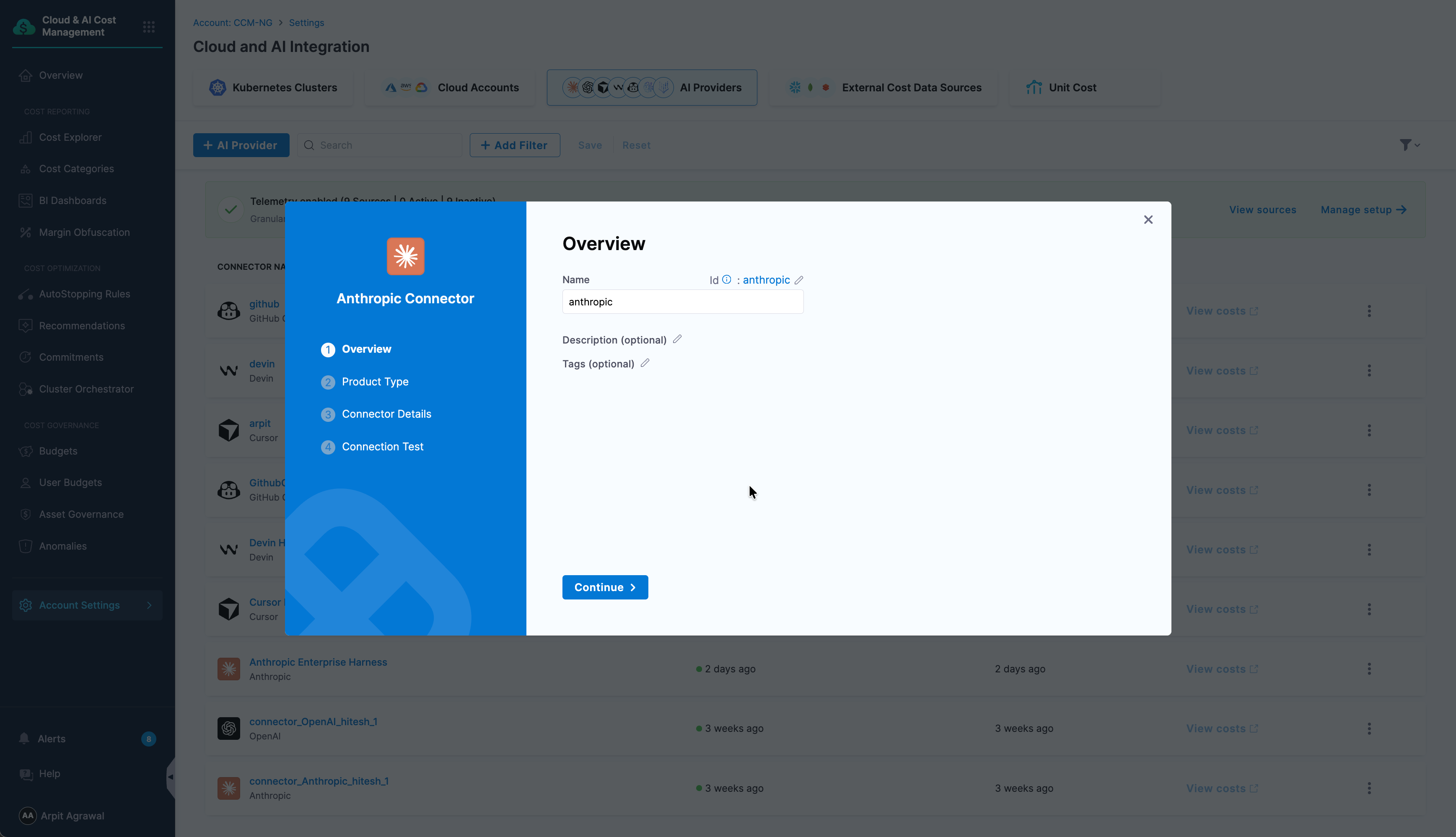Open connector_Anthropic_hitesh_1 connector
The height and width of the screenshot is (837, 1456).
coord(319,781)
